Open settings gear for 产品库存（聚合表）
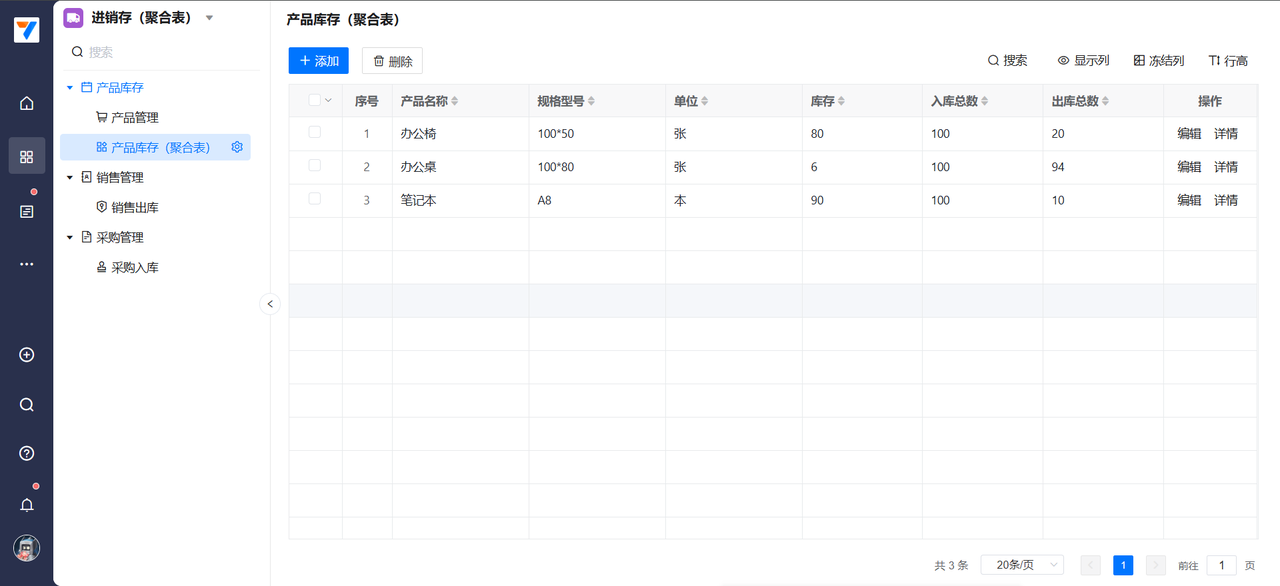 (x=237, y=147)
